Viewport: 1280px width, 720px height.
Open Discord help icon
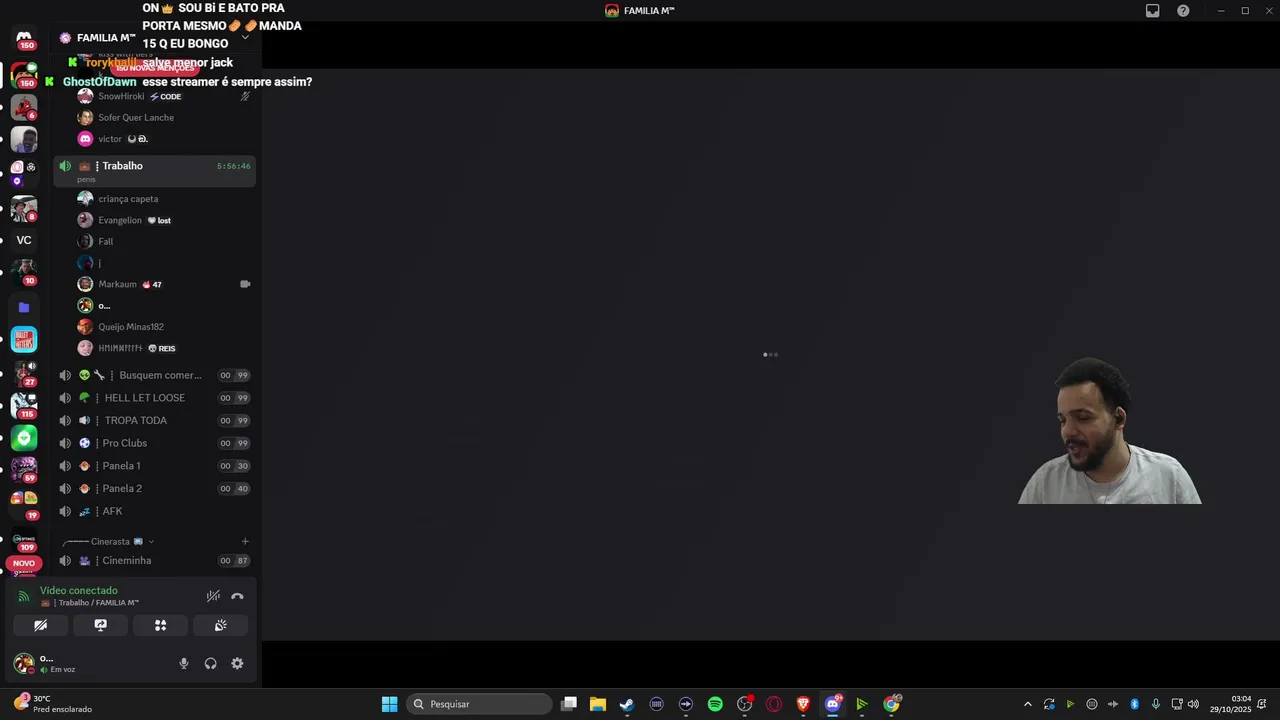pyautogui.click(x=1183, y=11)
